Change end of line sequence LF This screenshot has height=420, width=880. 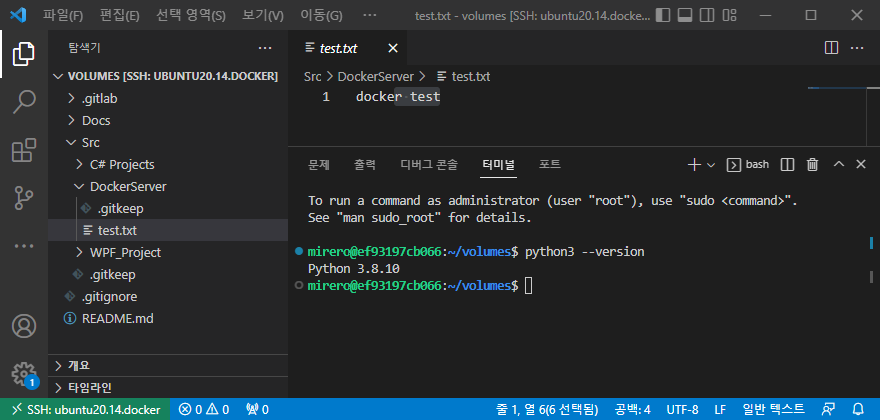[720, 409]
